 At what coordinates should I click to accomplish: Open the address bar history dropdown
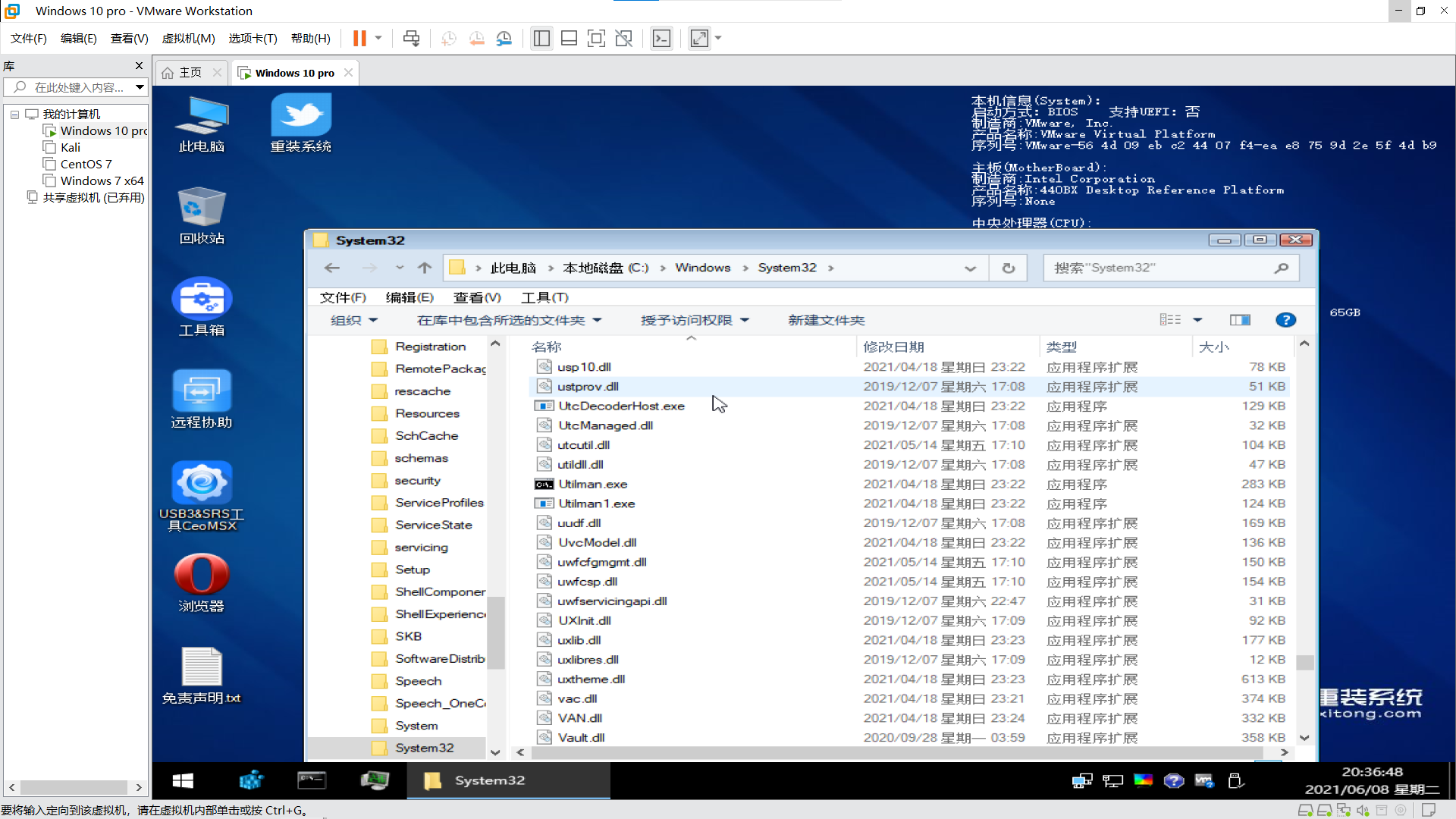click(x=971, y=268)
